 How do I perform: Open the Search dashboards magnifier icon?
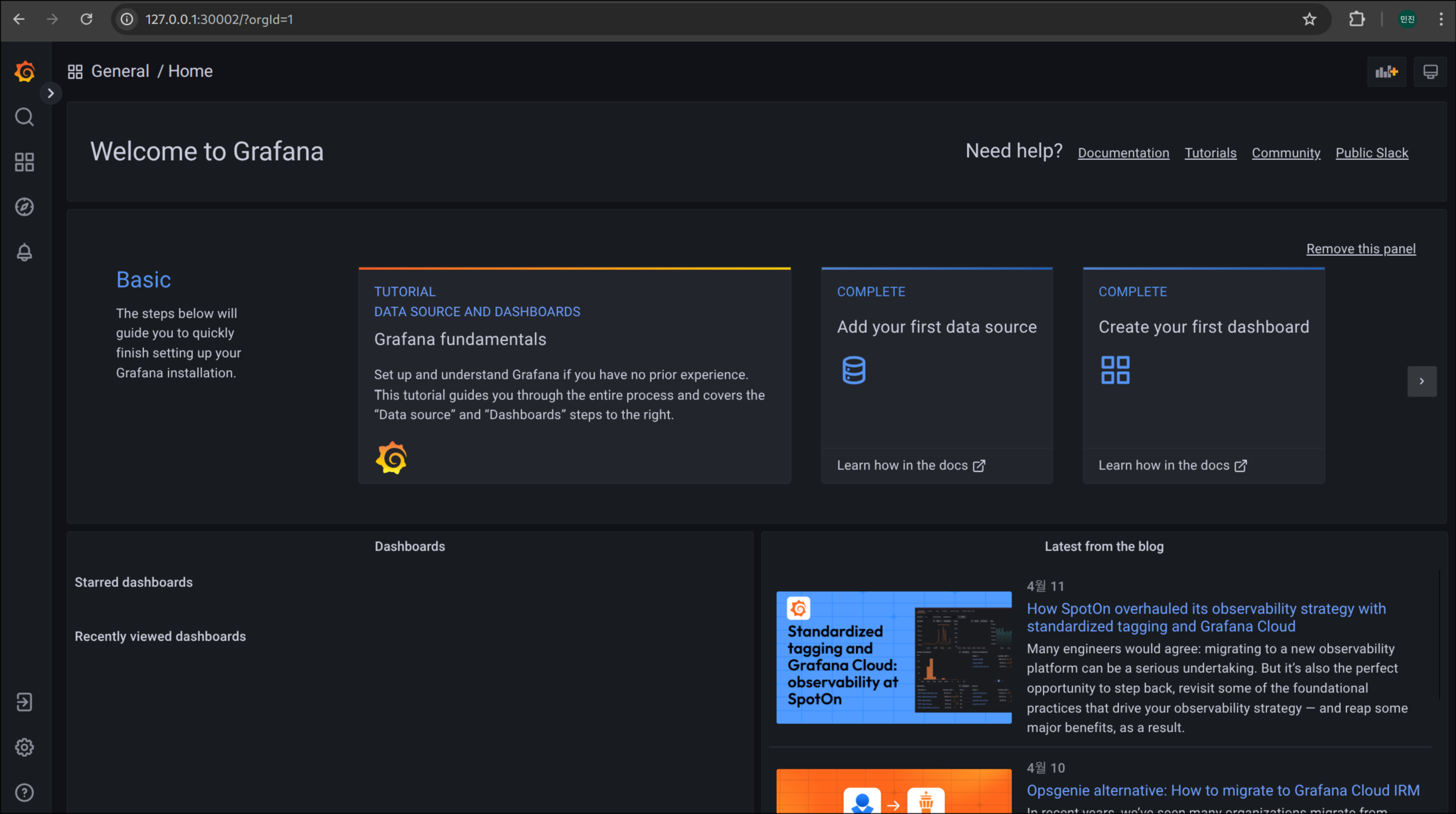[x=24, y=117]
